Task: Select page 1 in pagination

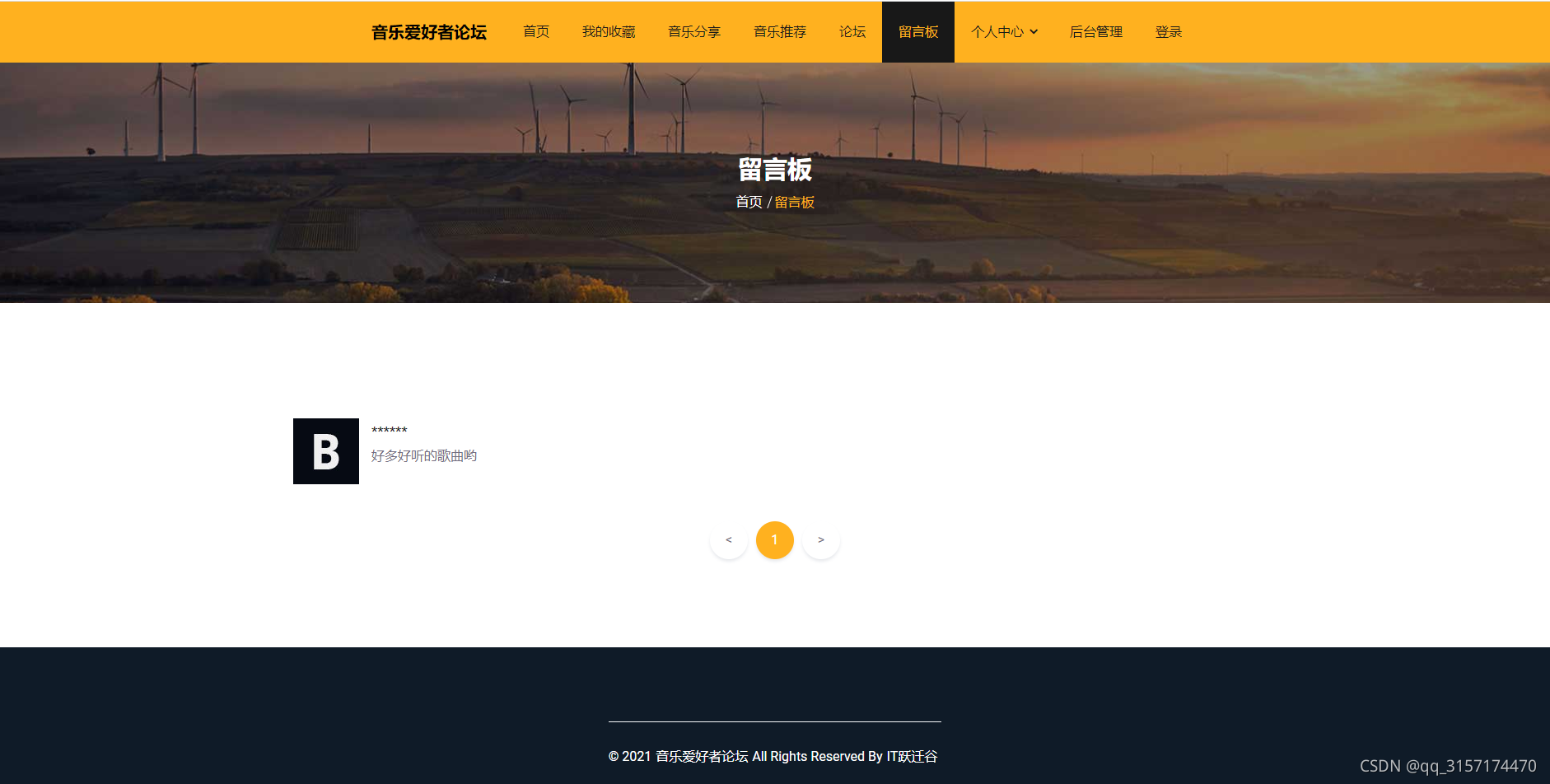Action: tap(775, 540)
